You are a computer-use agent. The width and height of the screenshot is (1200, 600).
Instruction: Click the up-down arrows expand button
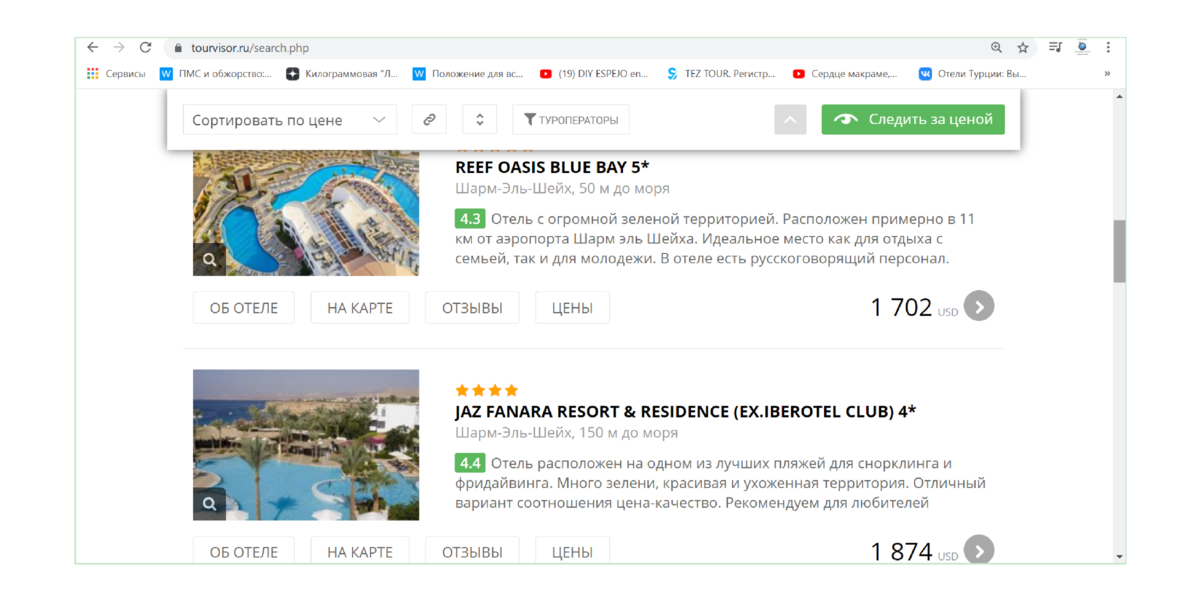pos(480,120)
